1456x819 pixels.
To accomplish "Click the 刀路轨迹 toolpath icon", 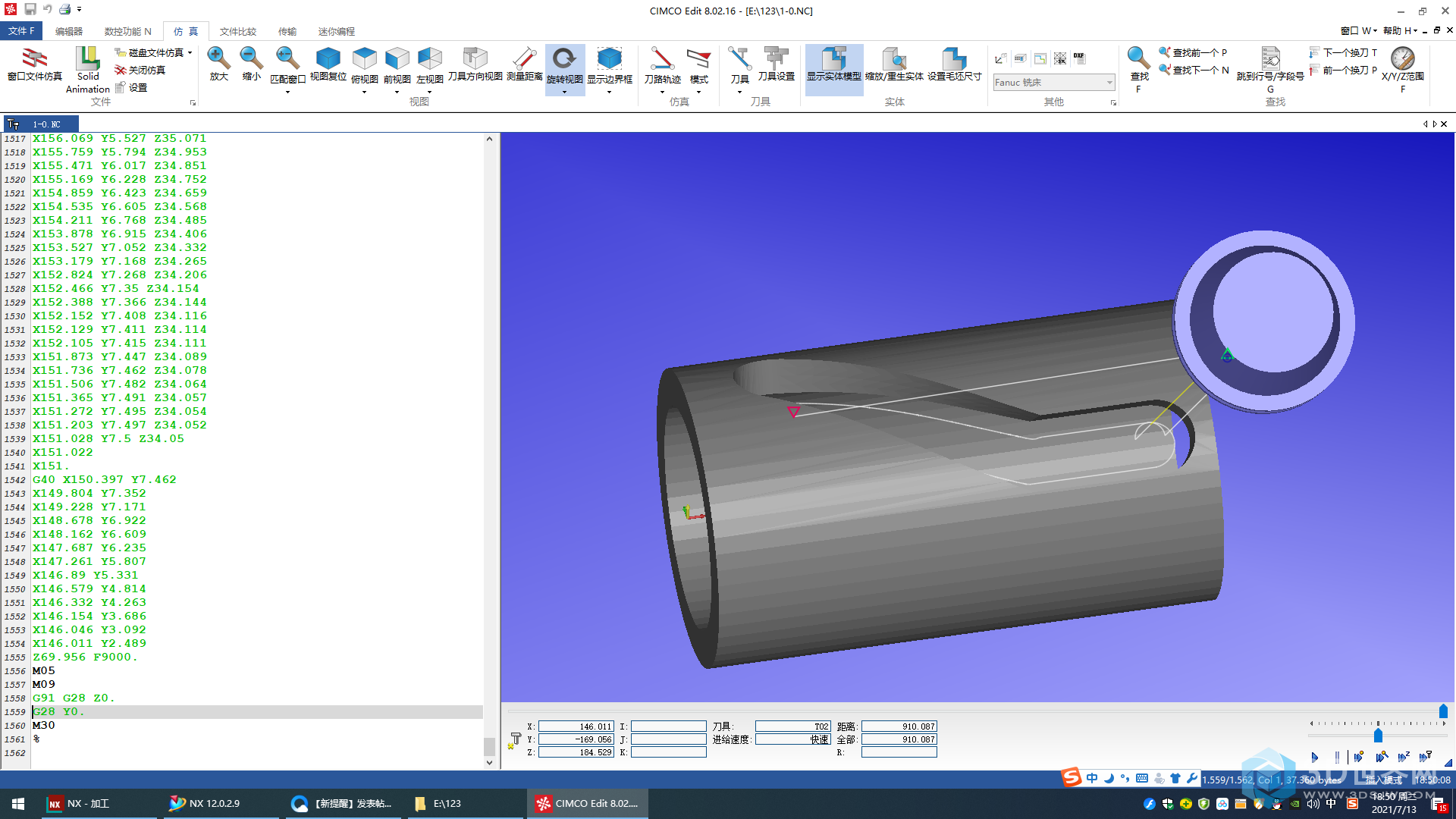I will (663, 62).
